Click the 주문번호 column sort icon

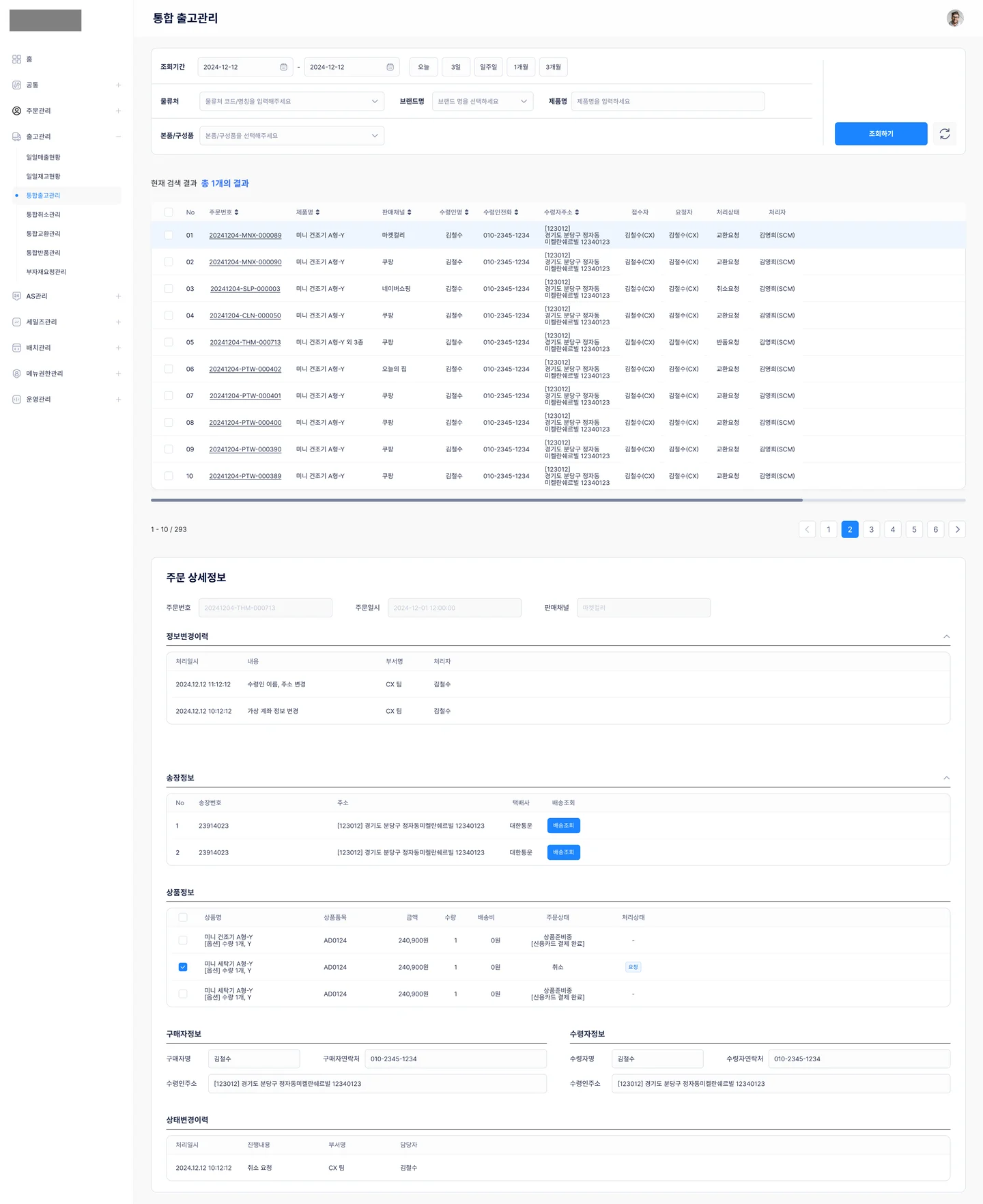(236, 212)
